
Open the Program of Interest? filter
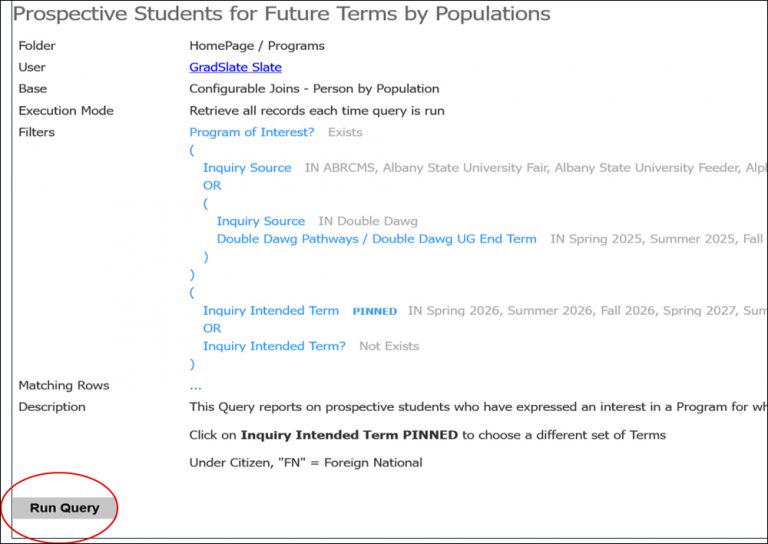(252, 132)
